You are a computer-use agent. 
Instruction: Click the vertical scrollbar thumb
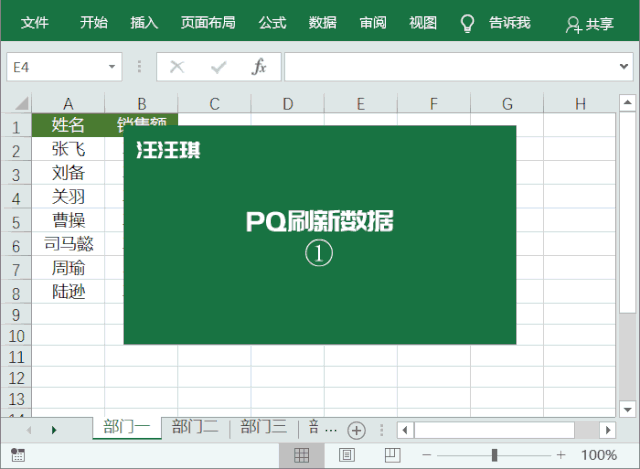click(x=627, y=213)
